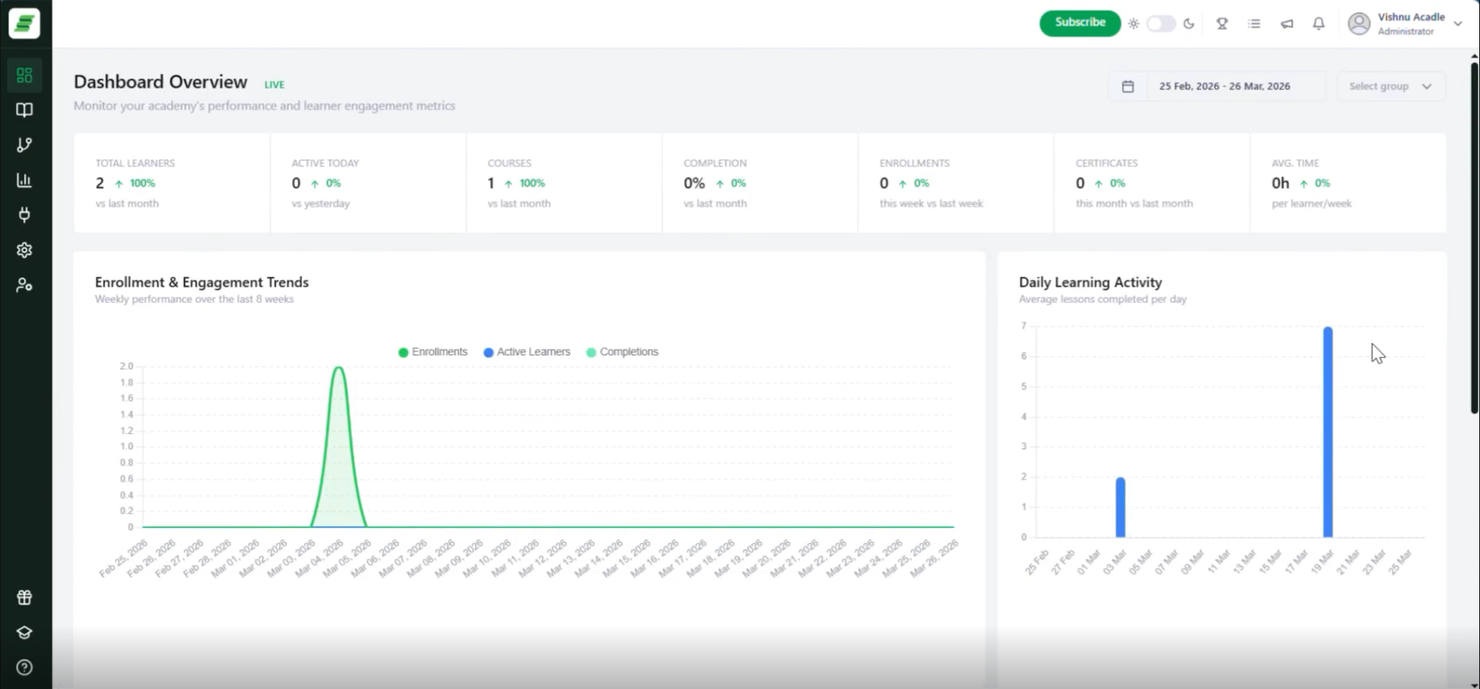Click the user management icon in sidebar
The image size is (1480, 689).
click(24, 285)
